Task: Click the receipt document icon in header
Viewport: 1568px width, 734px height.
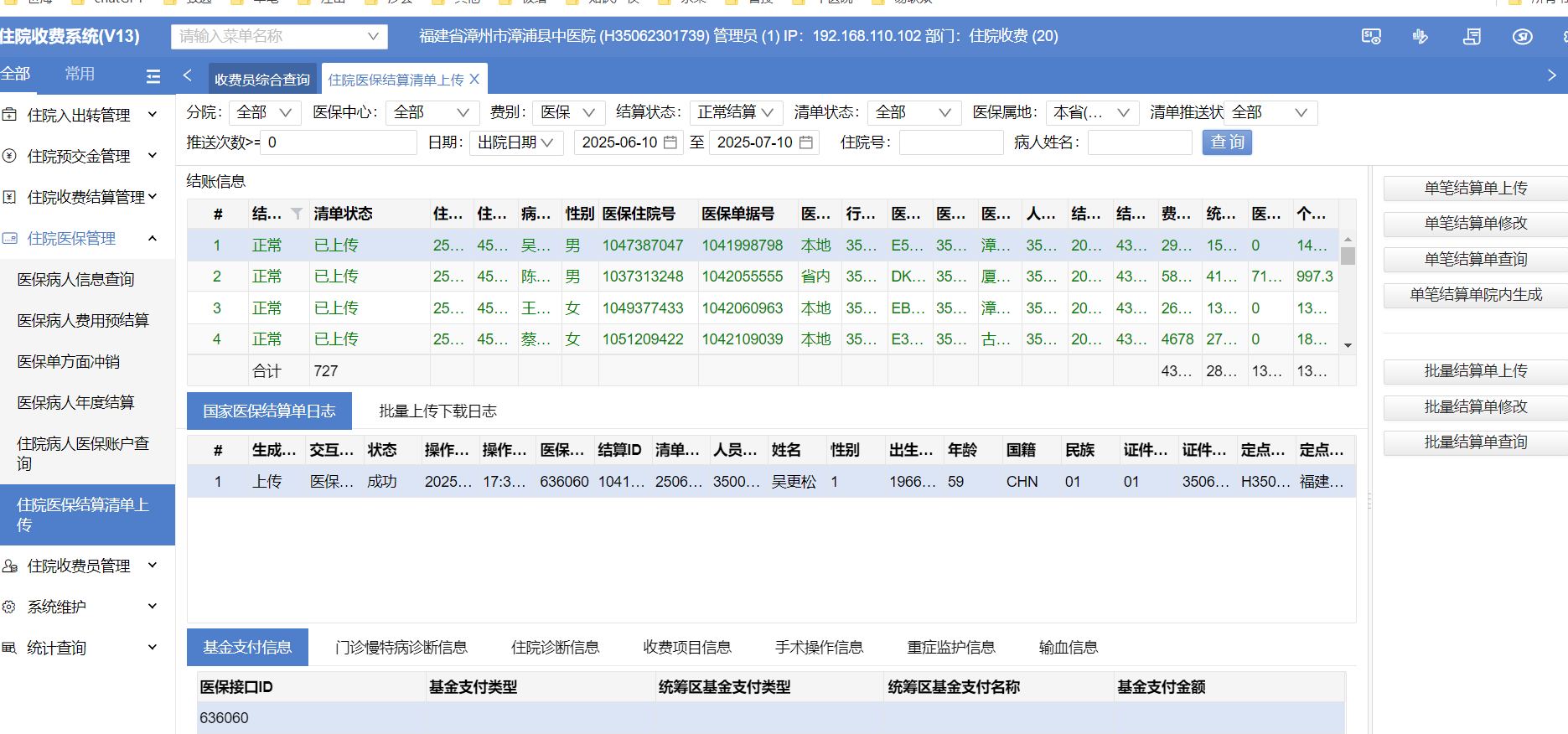Action: (1472, 37)
